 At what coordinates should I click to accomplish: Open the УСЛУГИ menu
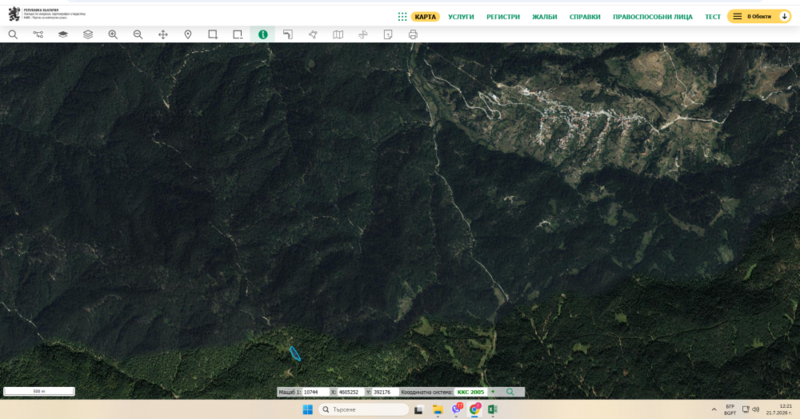point(461,17)
